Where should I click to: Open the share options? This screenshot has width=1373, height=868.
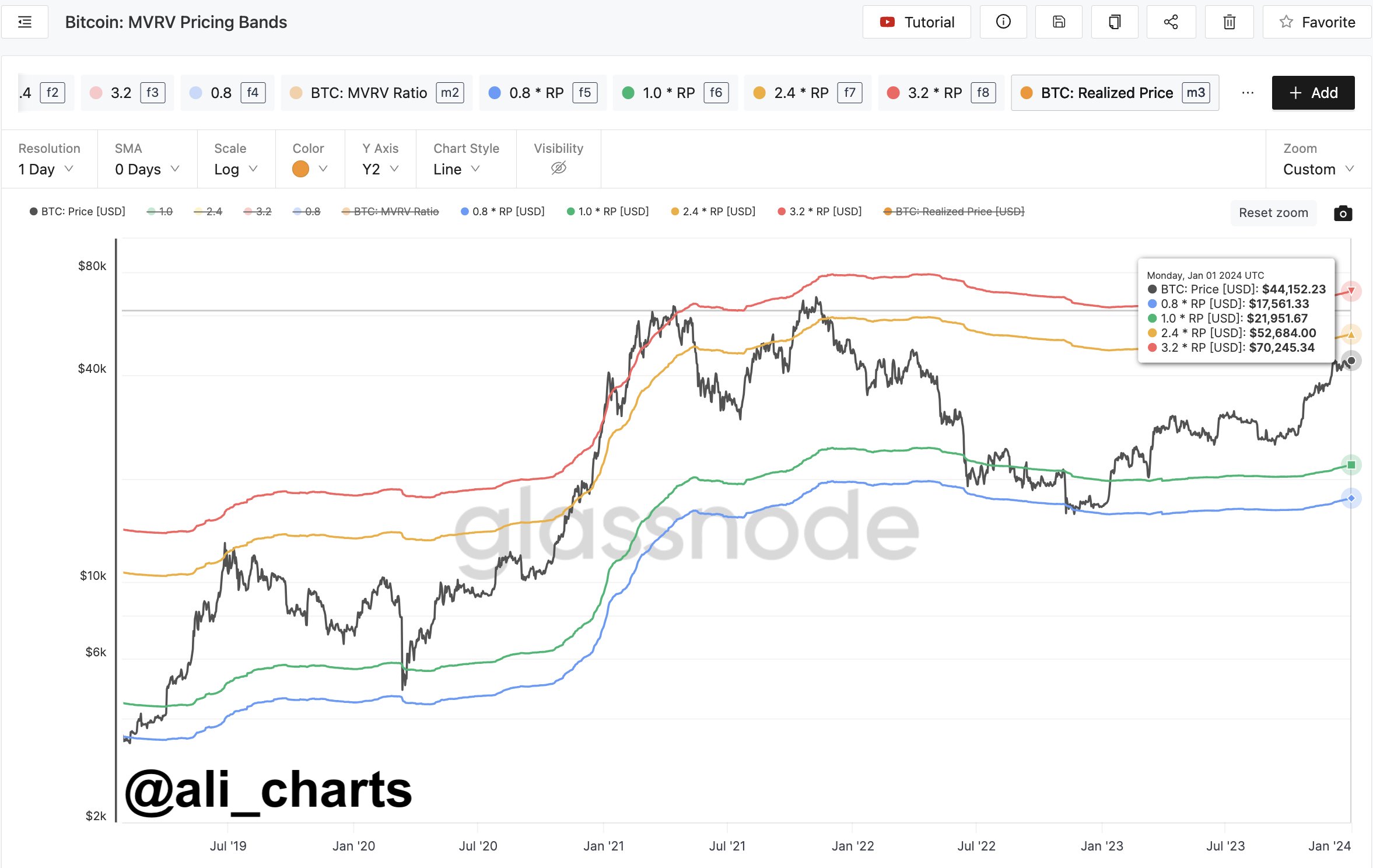(x=1171, y=22)
